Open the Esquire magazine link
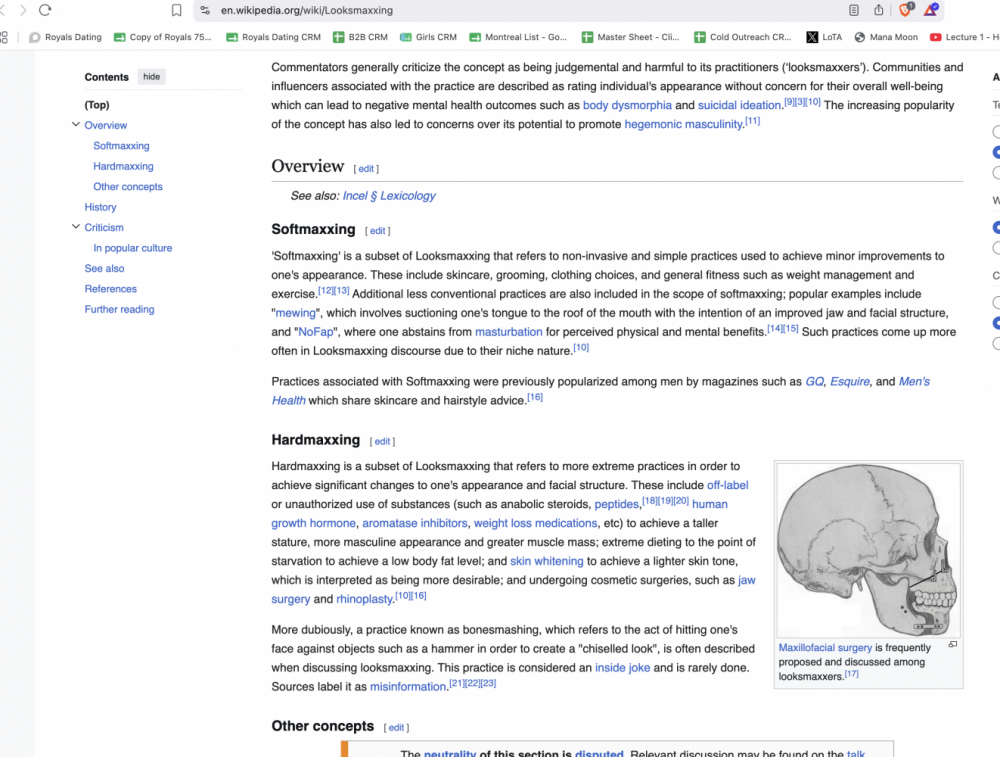 [849, 381]
